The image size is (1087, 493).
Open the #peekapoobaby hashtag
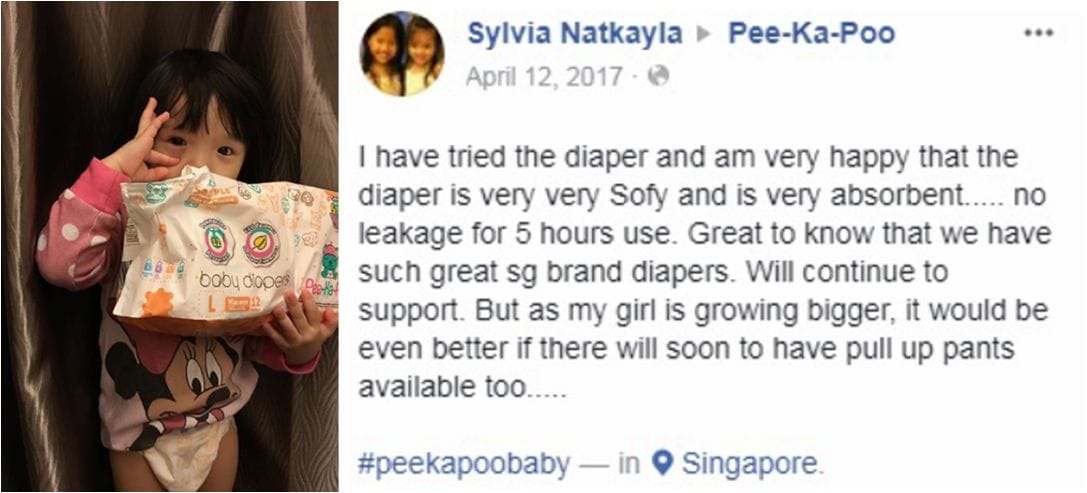pos(464,463)
